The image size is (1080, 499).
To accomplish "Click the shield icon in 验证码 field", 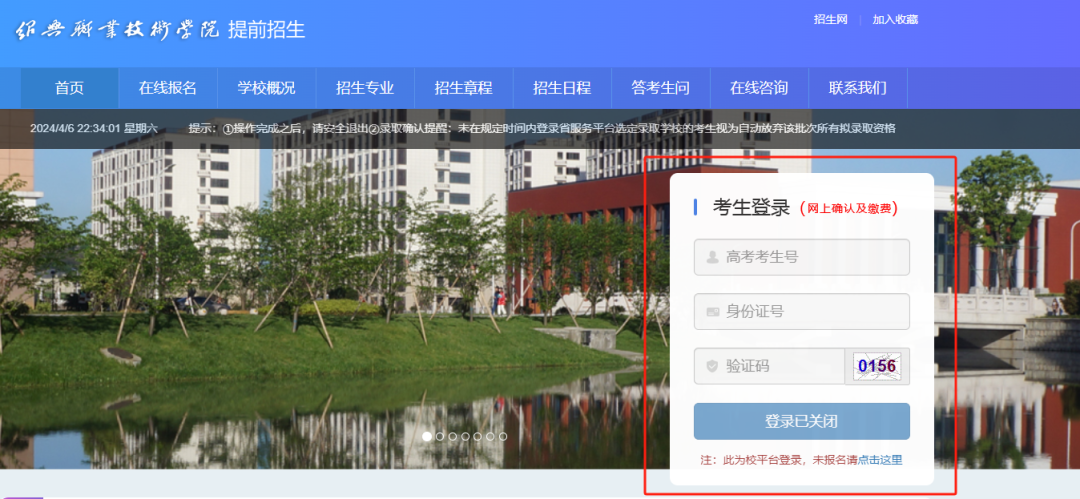I will [x=712, y=367].
